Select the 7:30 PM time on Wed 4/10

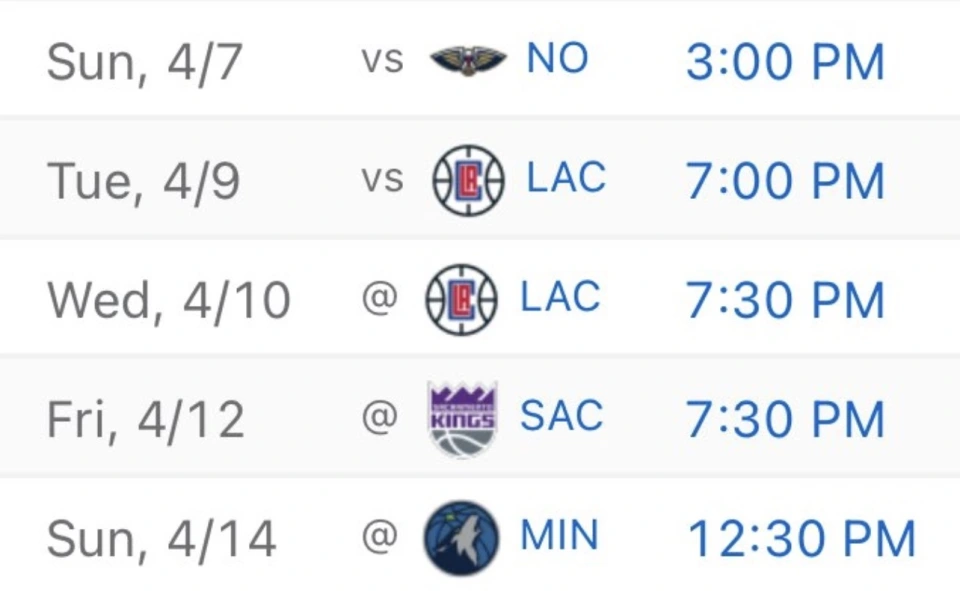(786, 300)
